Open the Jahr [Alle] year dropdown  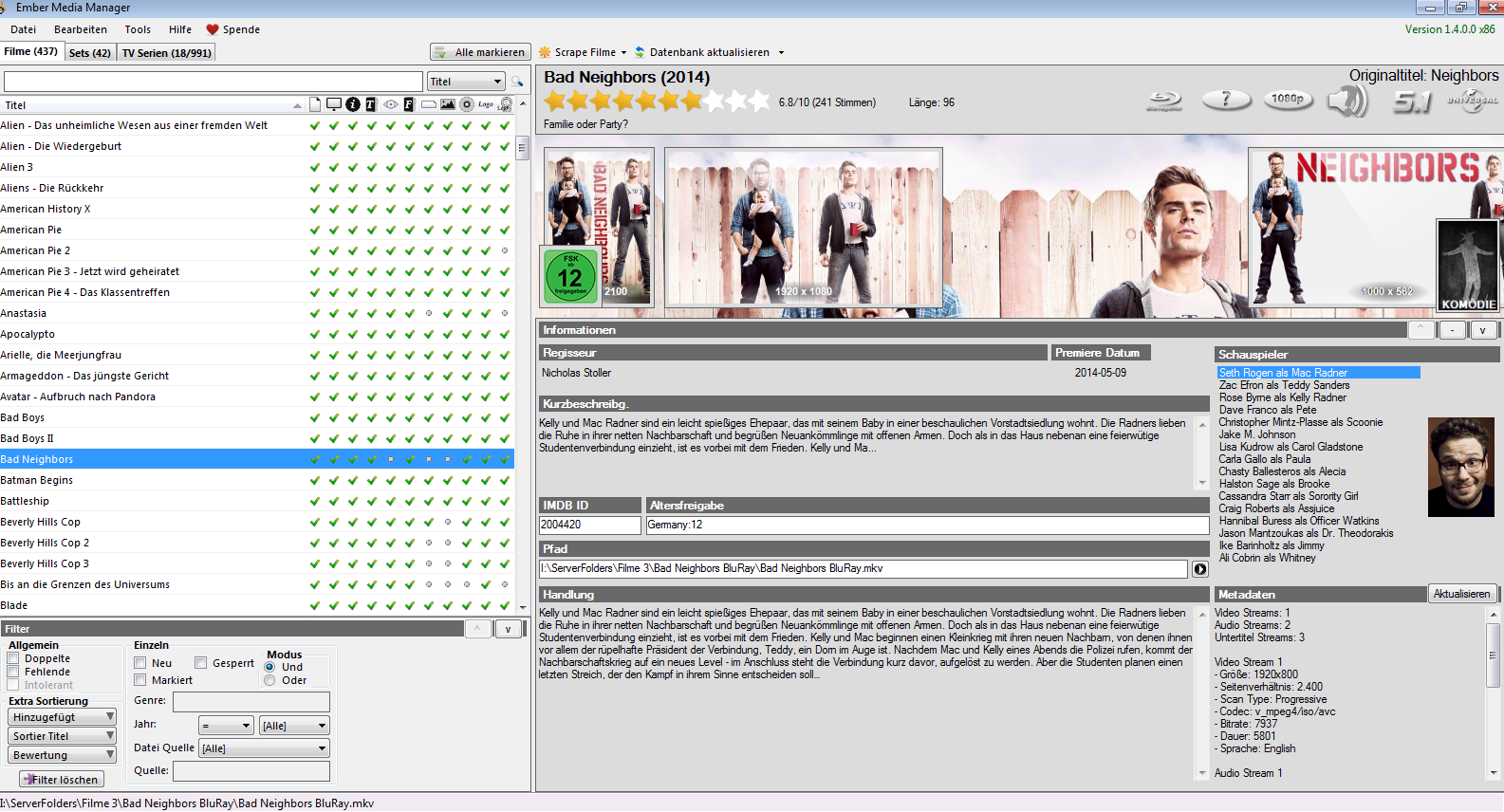click(294, 726)
